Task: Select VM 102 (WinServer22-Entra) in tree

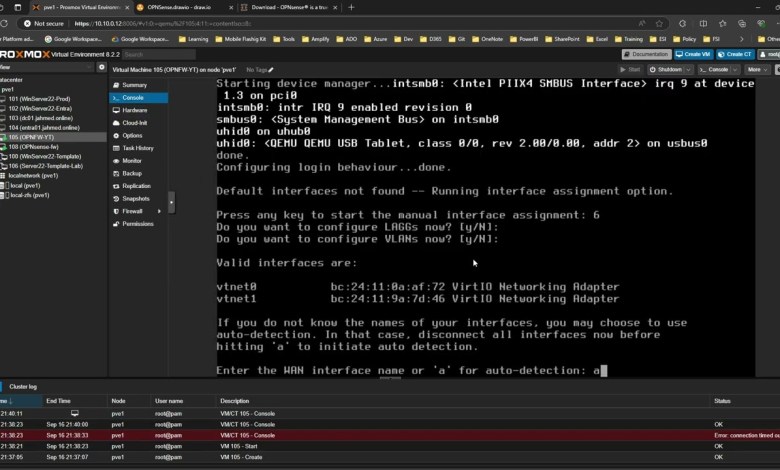Action: click(x=40, y=108)
